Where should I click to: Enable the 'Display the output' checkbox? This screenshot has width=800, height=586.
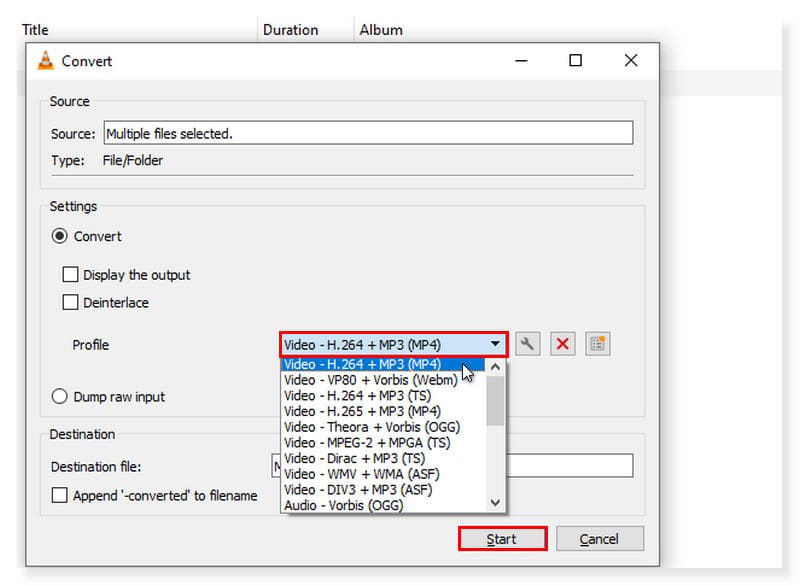pos(70,274)
